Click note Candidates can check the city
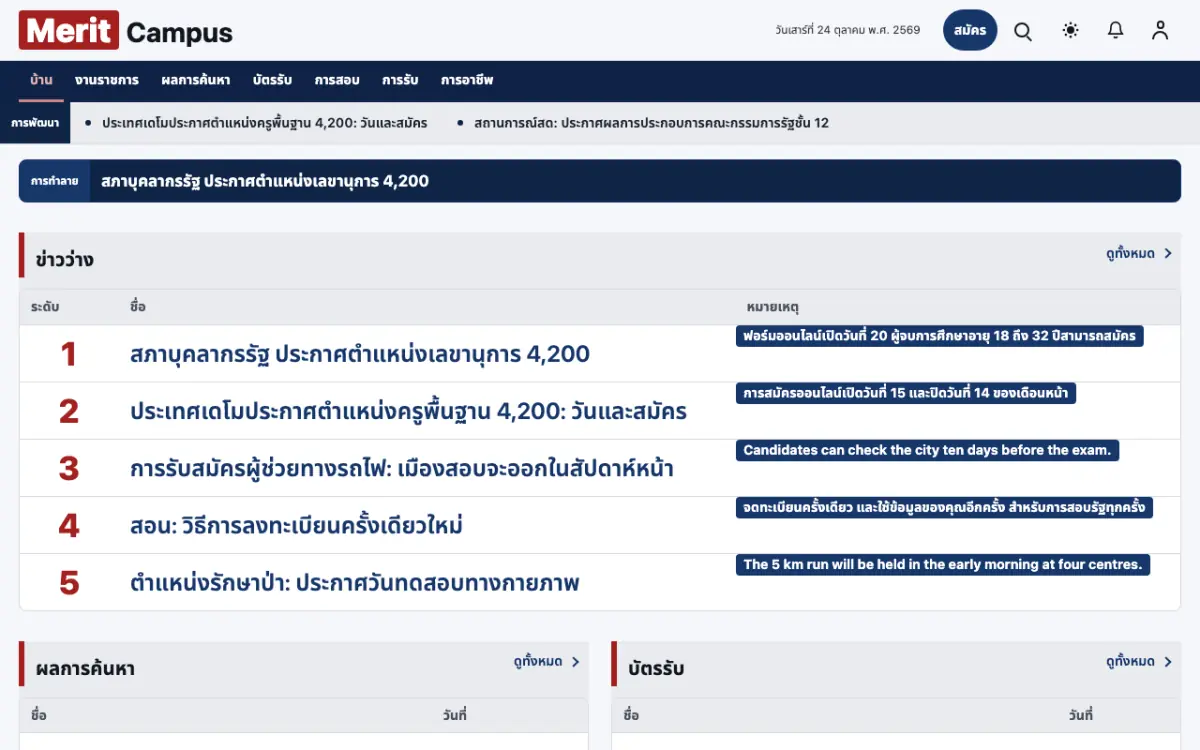Screen dimensions: 1200x750 point(927,450)
